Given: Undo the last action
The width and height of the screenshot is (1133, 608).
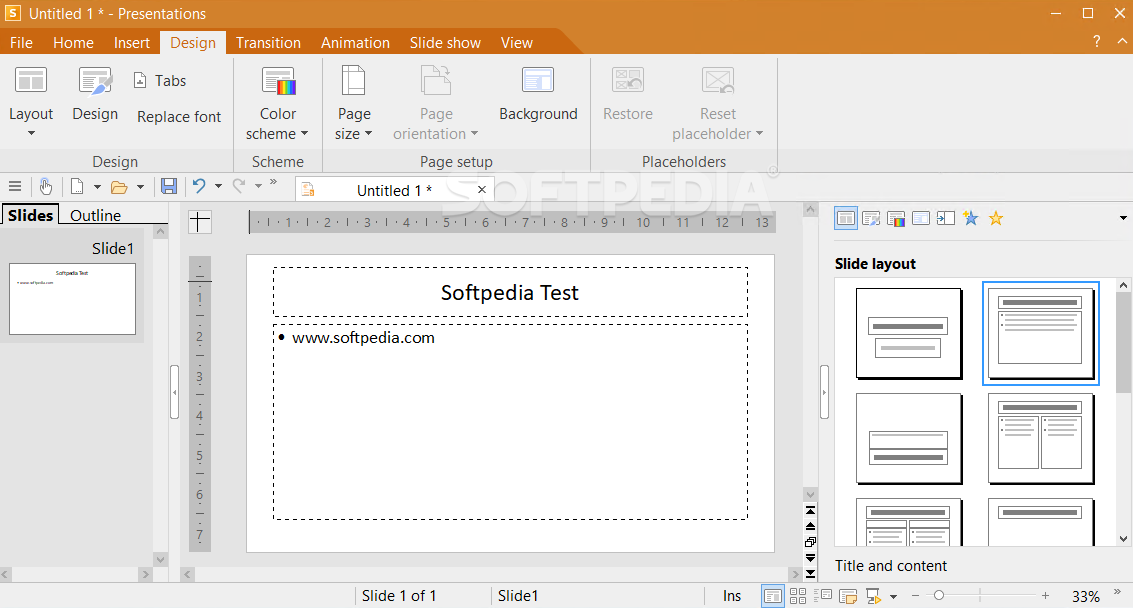Looking at the screenshot, I should (x=199, y=187).
